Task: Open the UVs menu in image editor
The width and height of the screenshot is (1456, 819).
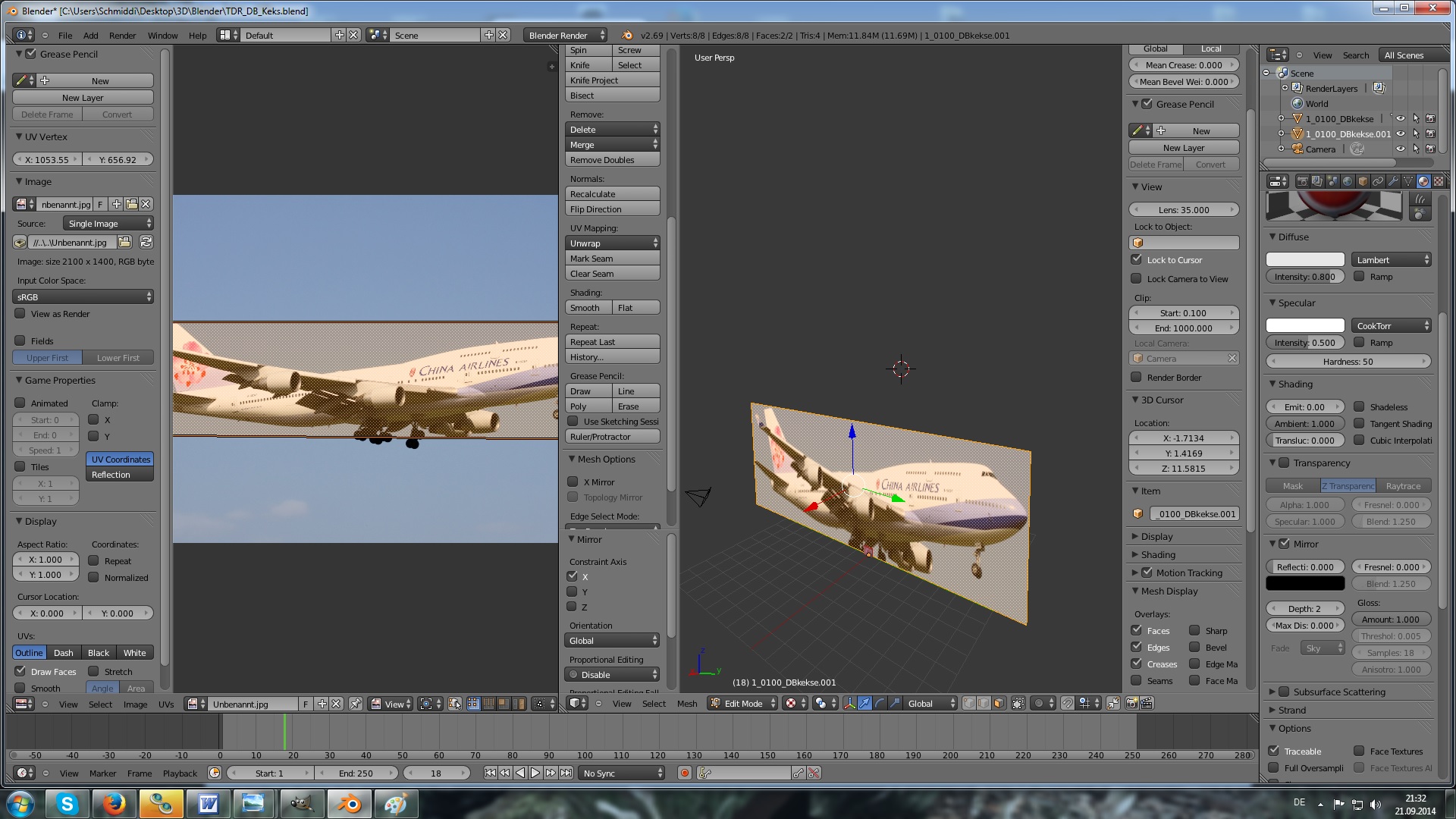Action: click(165, 704)
